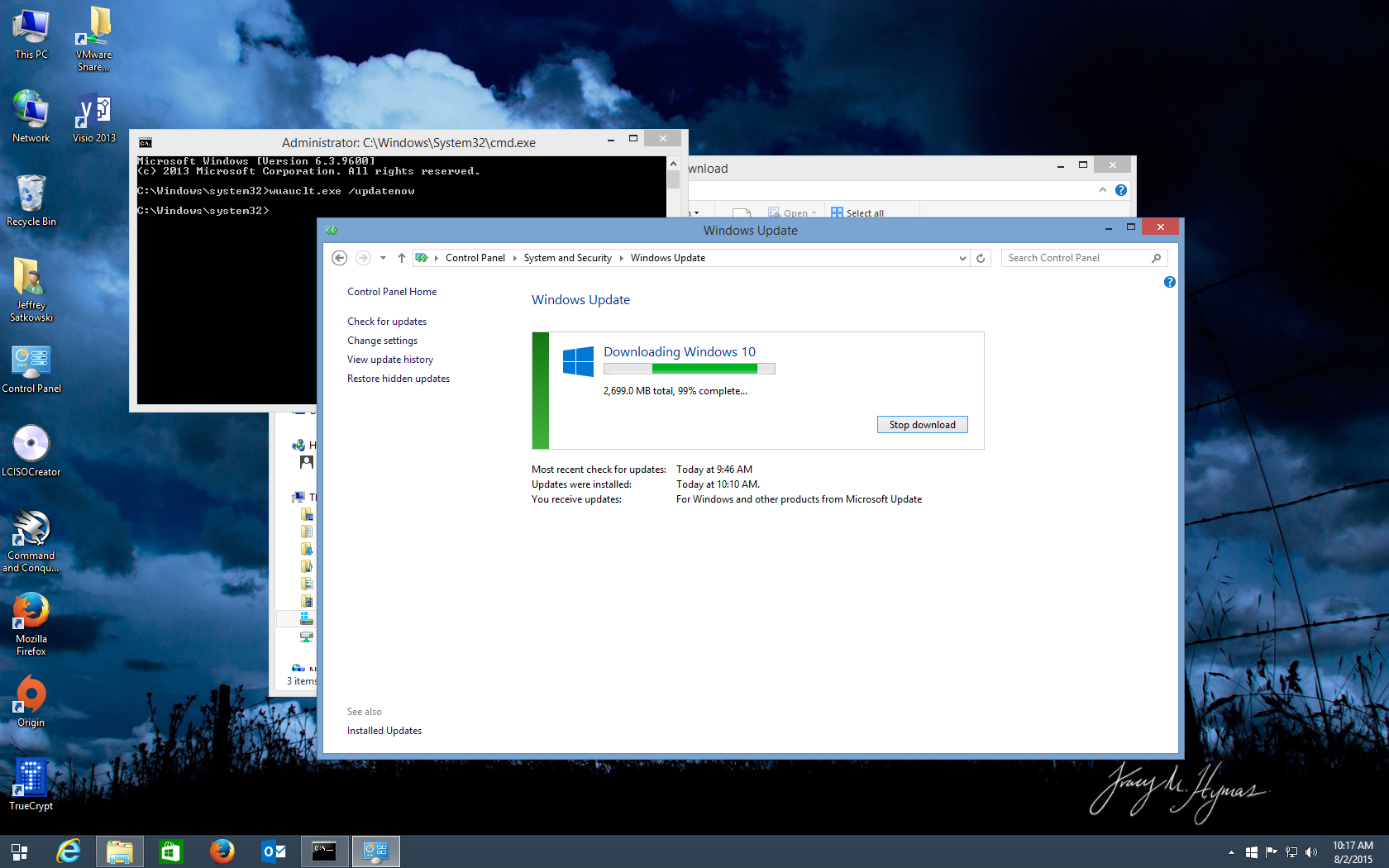Click Check for updates link
The height and width of the screenshot is (868, 1389).
point(387,322)
